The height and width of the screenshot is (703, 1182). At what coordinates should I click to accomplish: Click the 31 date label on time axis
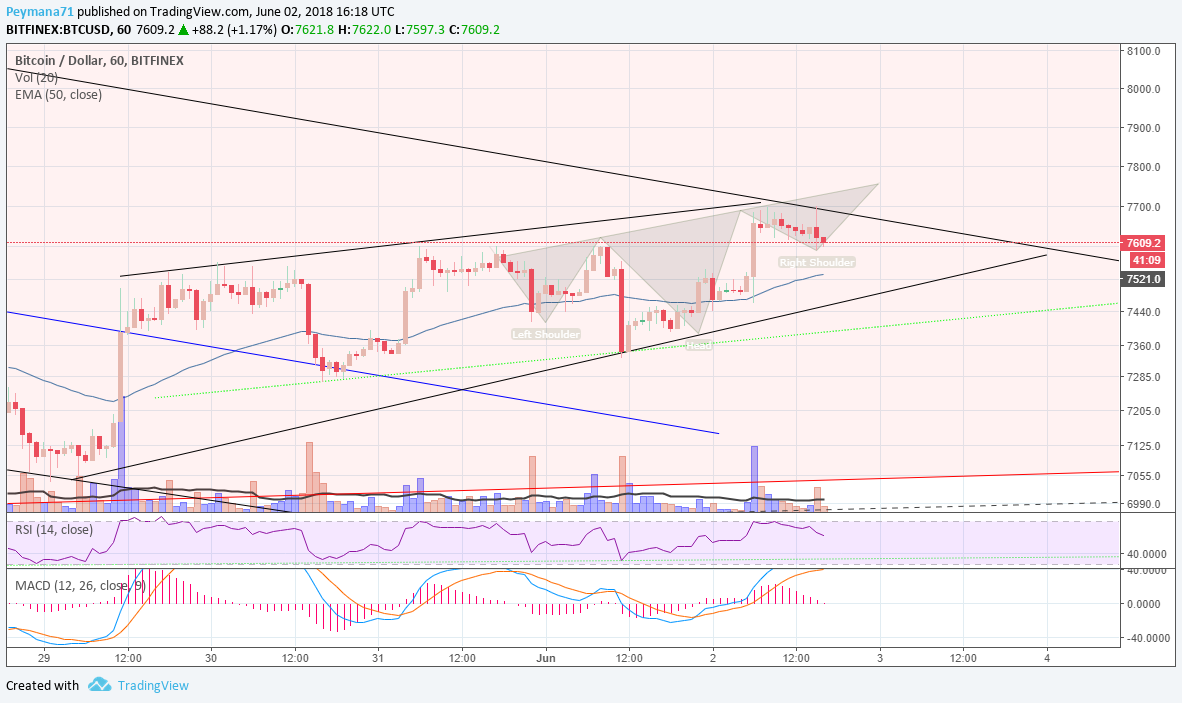(378, 658)
